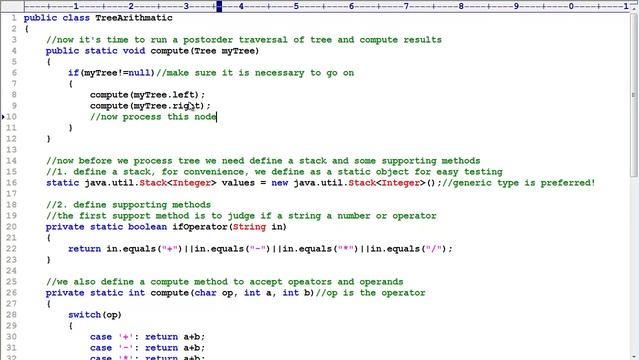Click the '//1. define a stack' comment line
The image size is (640, 360).
coord(274,172)
